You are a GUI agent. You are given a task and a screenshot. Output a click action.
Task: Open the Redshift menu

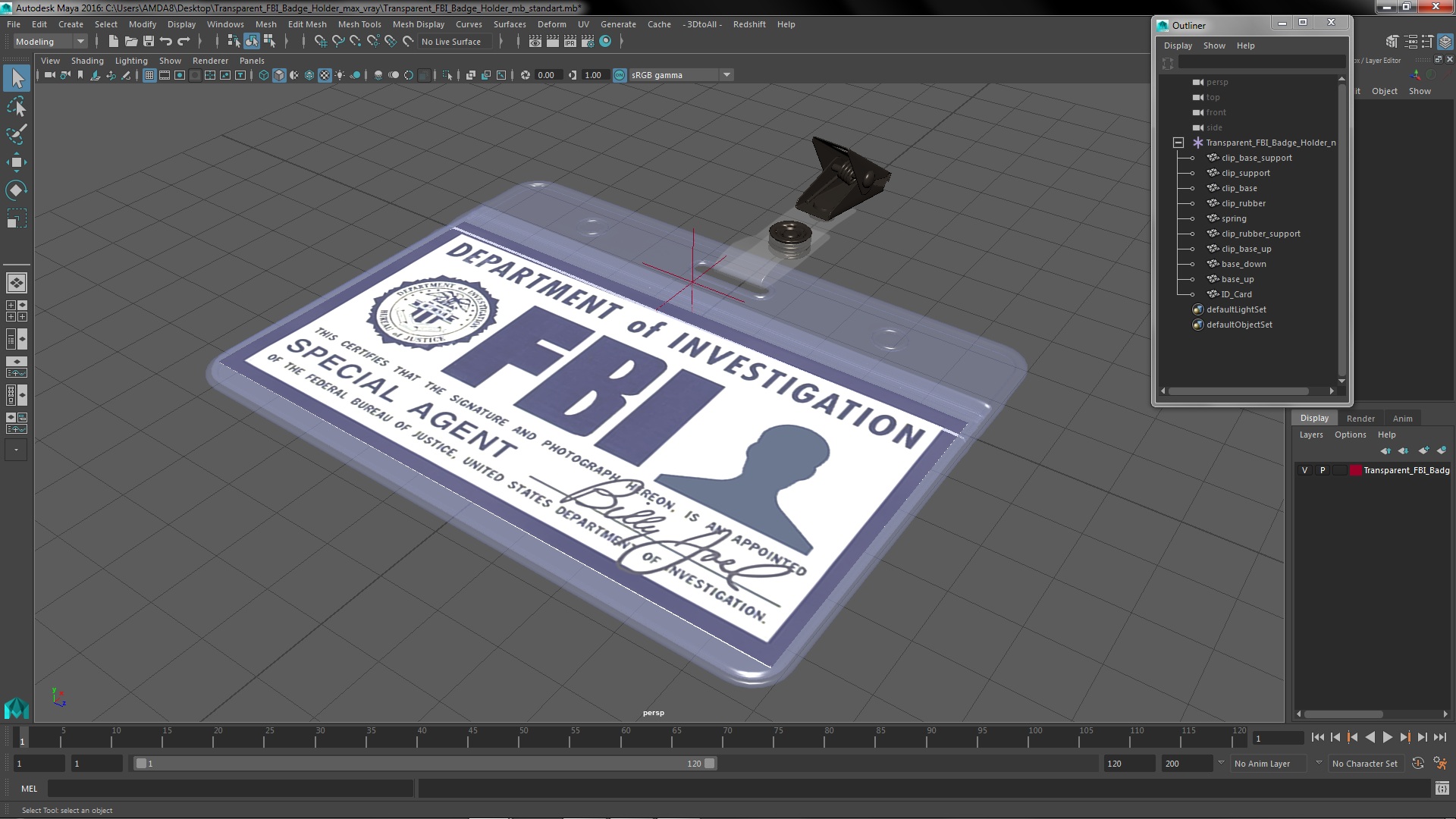tap(749, 24)
